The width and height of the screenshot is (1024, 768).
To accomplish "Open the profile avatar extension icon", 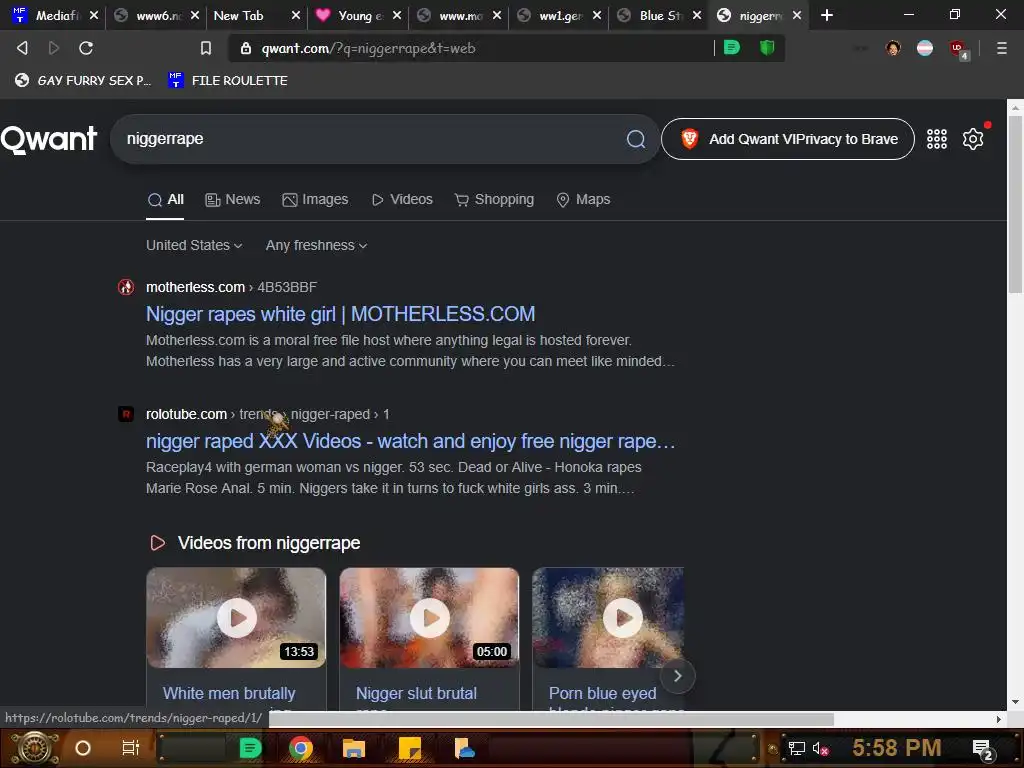I will [893, 48].
